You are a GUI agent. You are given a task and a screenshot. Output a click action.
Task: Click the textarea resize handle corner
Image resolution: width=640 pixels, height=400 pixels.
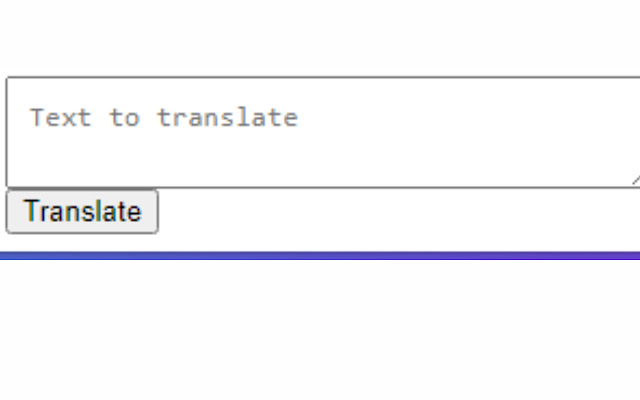tap(636, 180)
